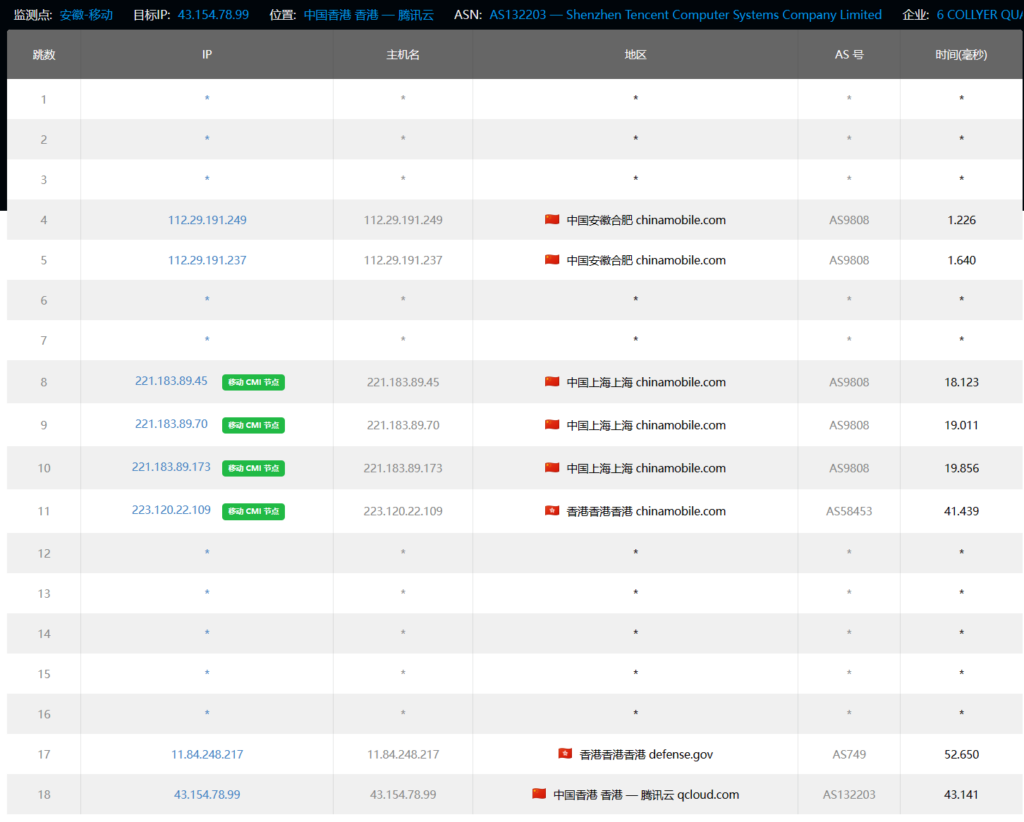Click the 时间(毫秒) column header

(x=961, y=55)
